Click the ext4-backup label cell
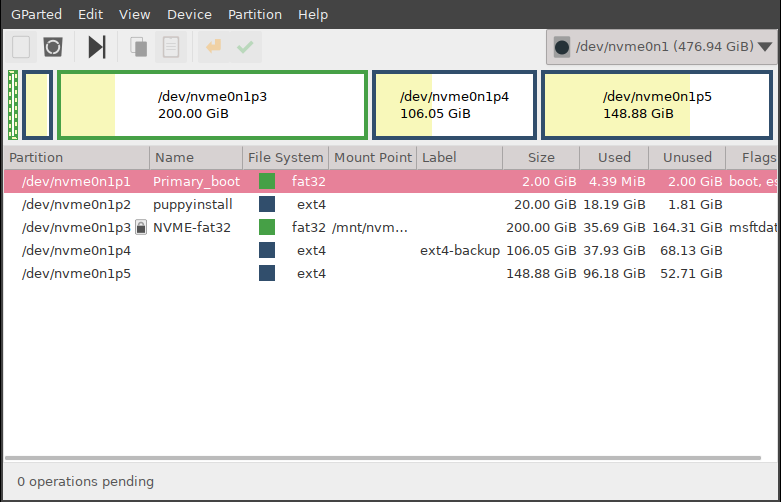Screen dimensions: 781x502 coord(460,251)
